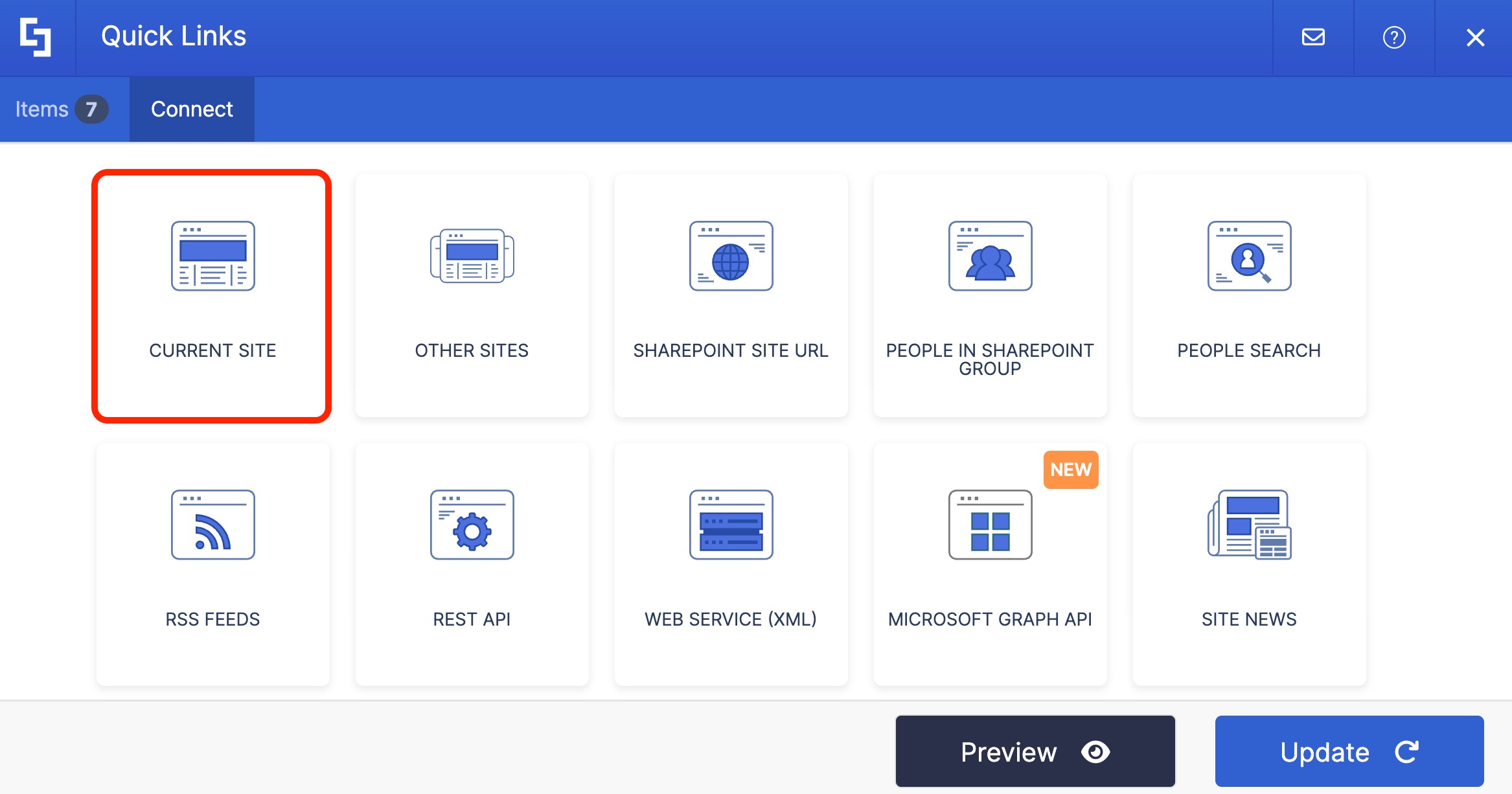Click the Preview button
Image resolution: width=1512 pixels, height=794 pixels.
pos(1035,751)
